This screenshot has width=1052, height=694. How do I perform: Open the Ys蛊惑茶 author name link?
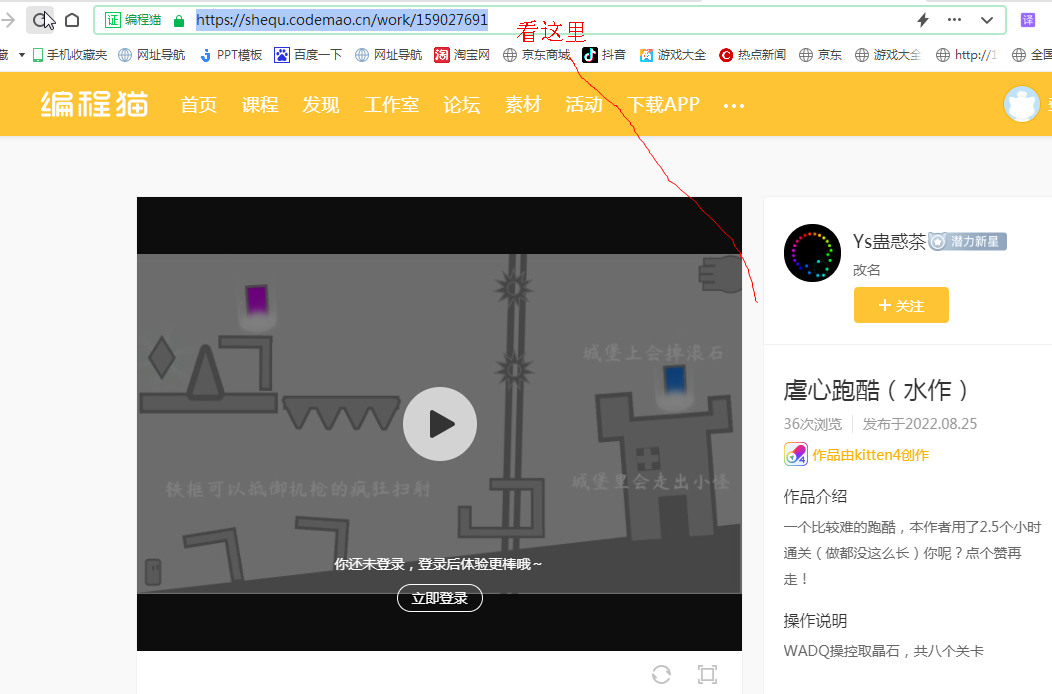tap(889, 241)
